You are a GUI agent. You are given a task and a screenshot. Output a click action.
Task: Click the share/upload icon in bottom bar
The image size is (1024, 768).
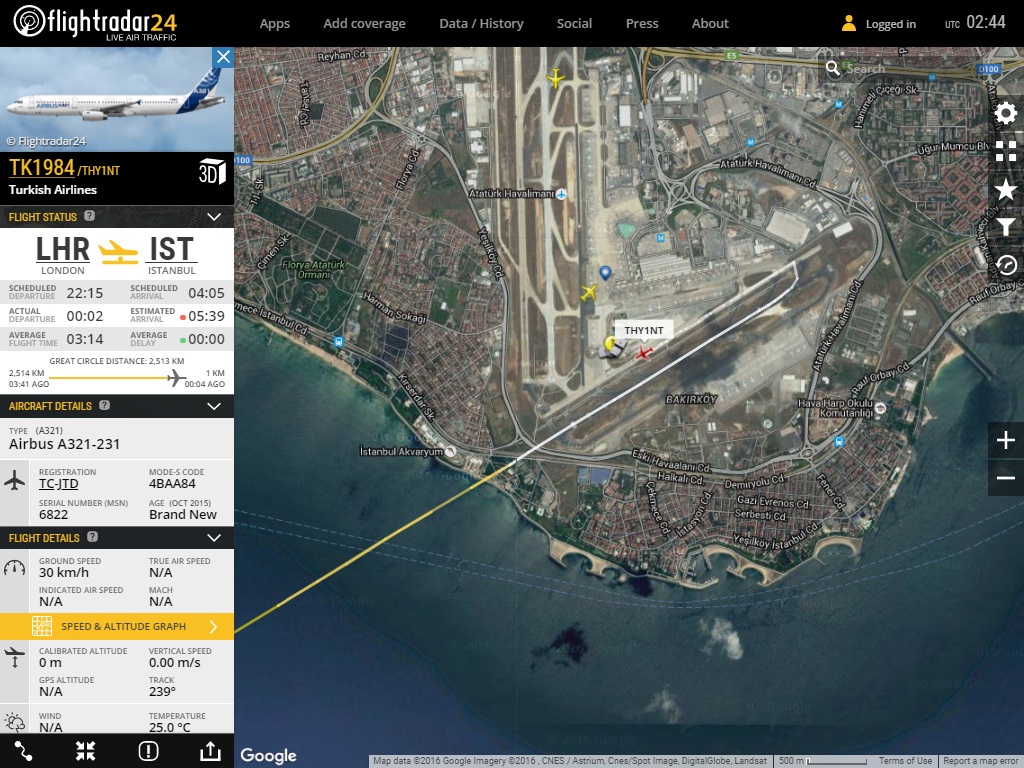[x=210, y=751]
